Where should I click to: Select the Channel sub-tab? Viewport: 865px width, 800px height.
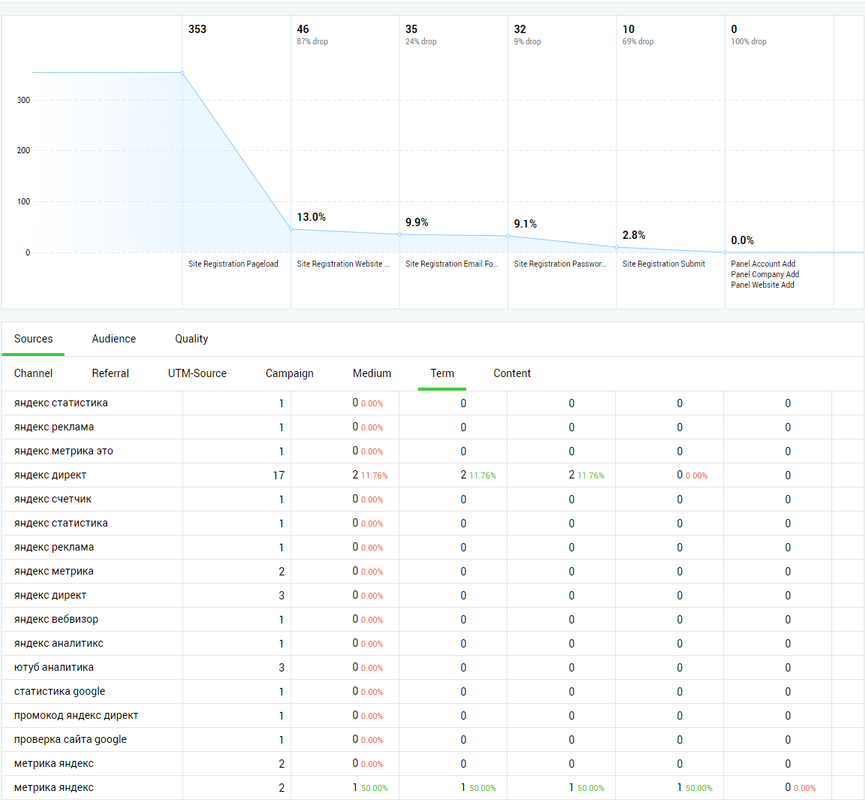[33, 374]
